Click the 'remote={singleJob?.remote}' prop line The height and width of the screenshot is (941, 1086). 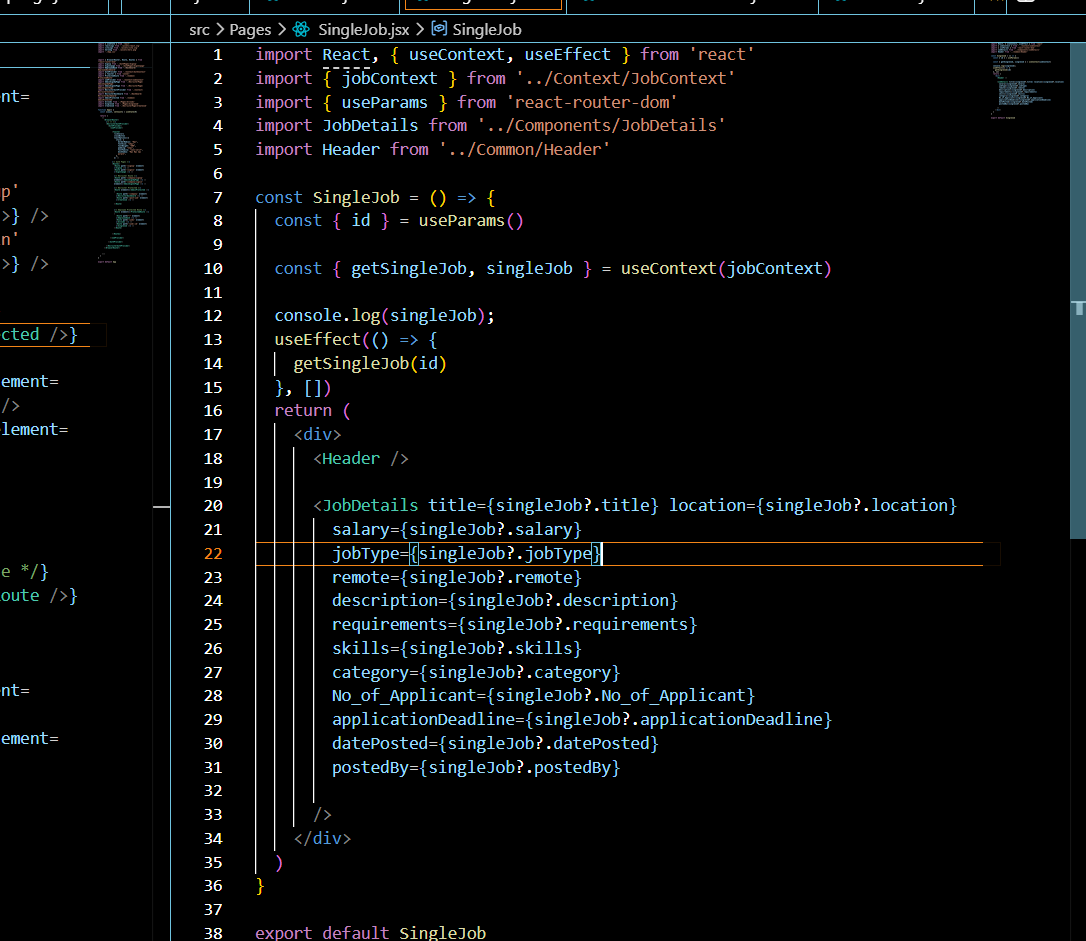456,577
